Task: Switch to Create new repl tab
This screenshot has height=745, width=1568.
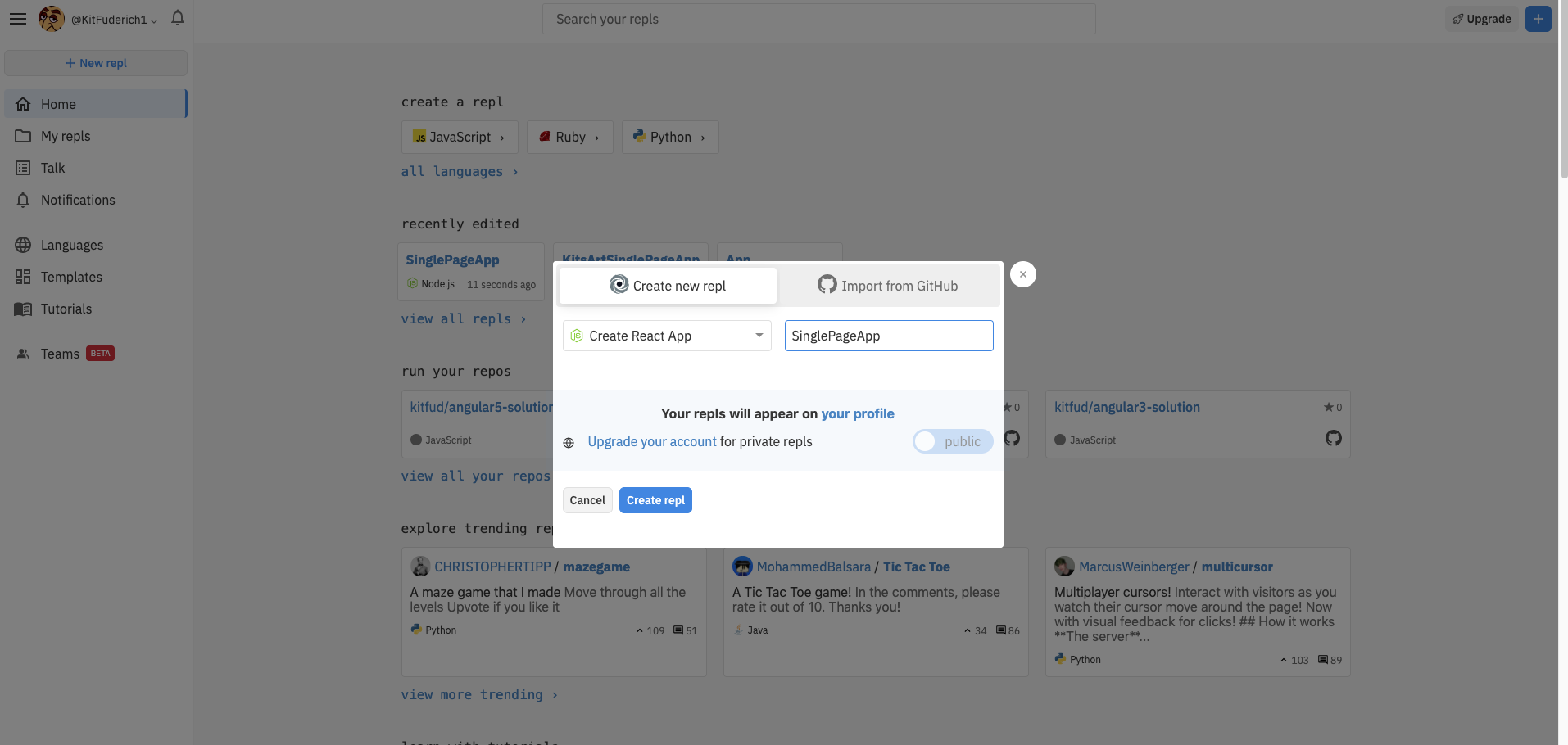Action: (668, 286)
